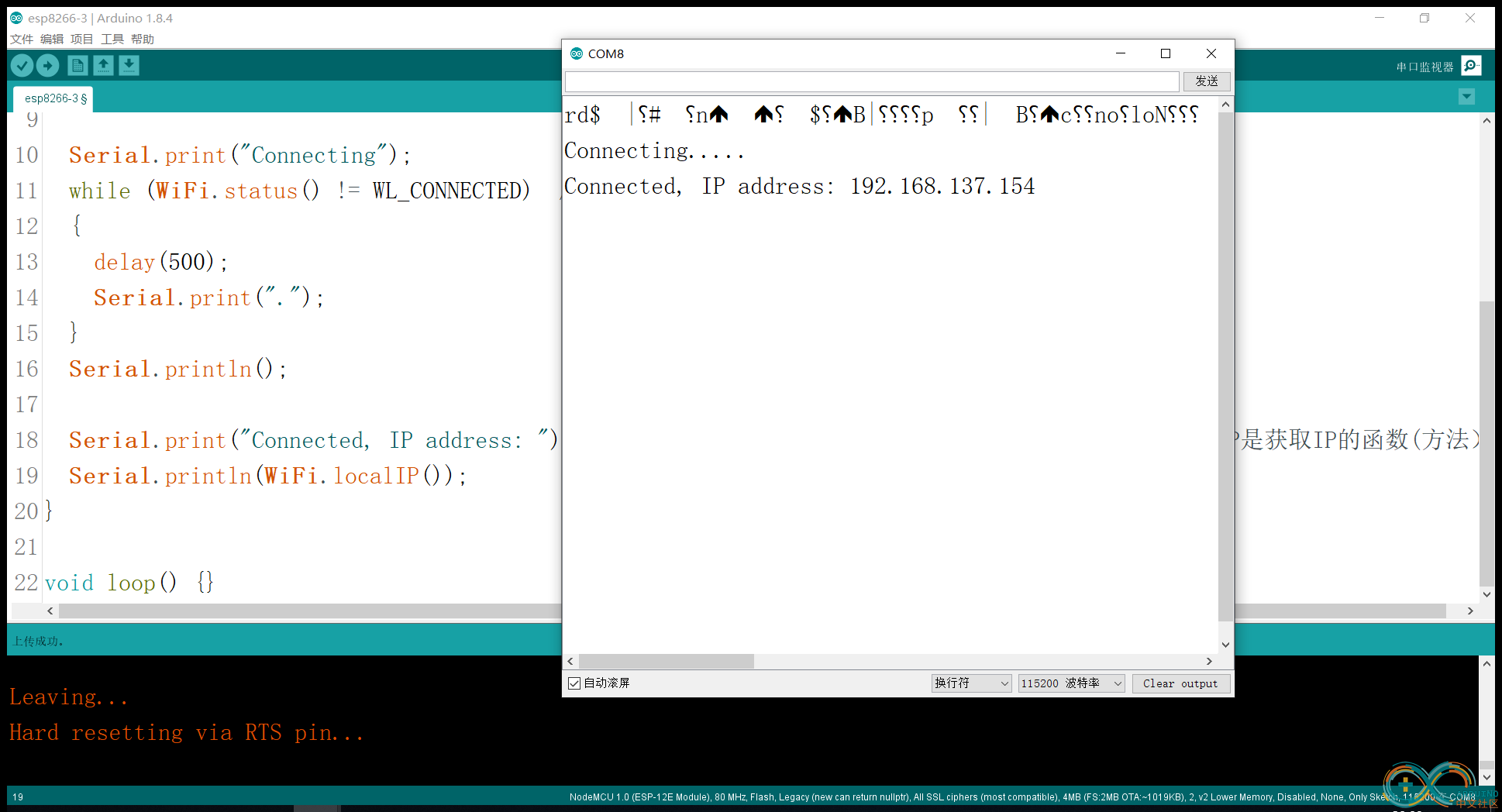Click the IP address 192.168.137.154 text
The image size is (1502, 812).
coord(942,187)
